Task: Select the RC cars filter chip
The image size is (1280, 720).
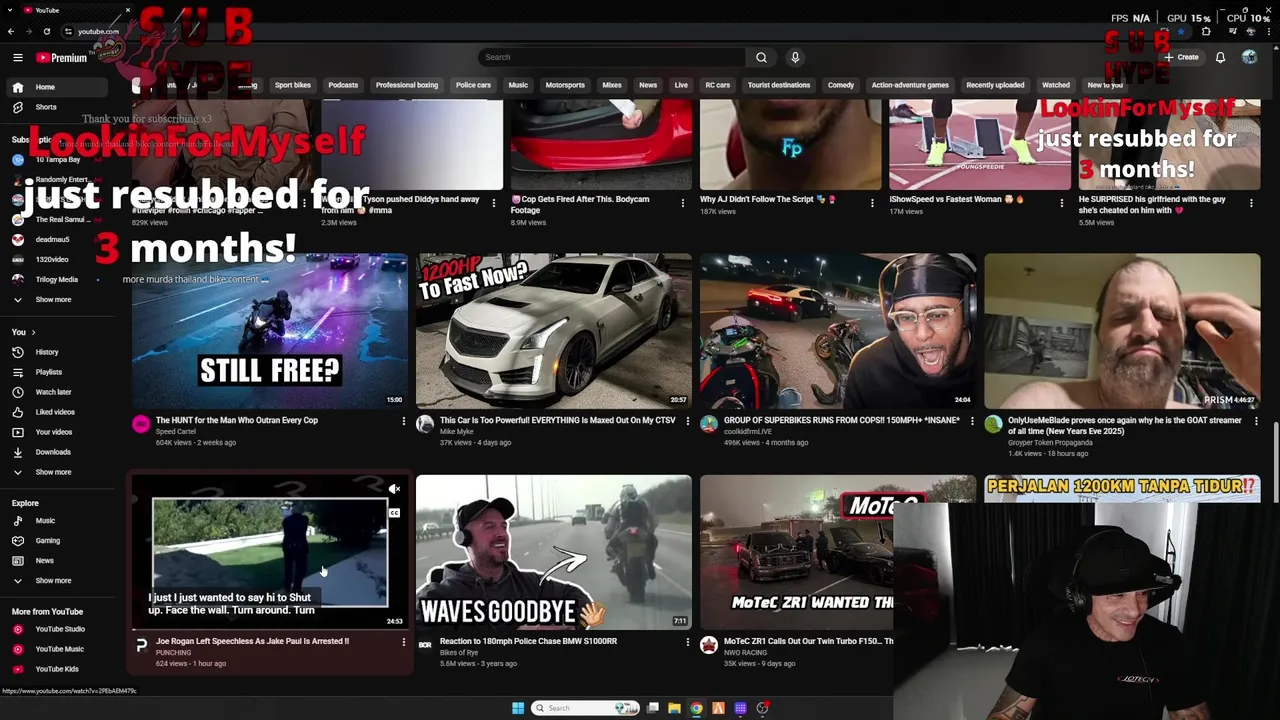Action: [x=718, y=86]
